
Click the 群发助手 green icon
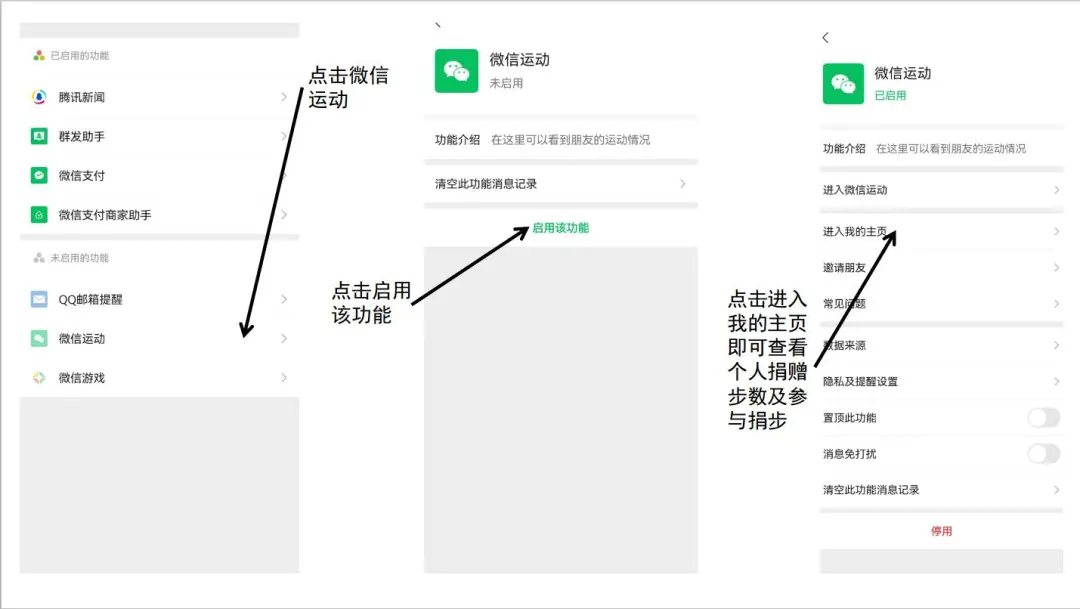tap(39, 136)
